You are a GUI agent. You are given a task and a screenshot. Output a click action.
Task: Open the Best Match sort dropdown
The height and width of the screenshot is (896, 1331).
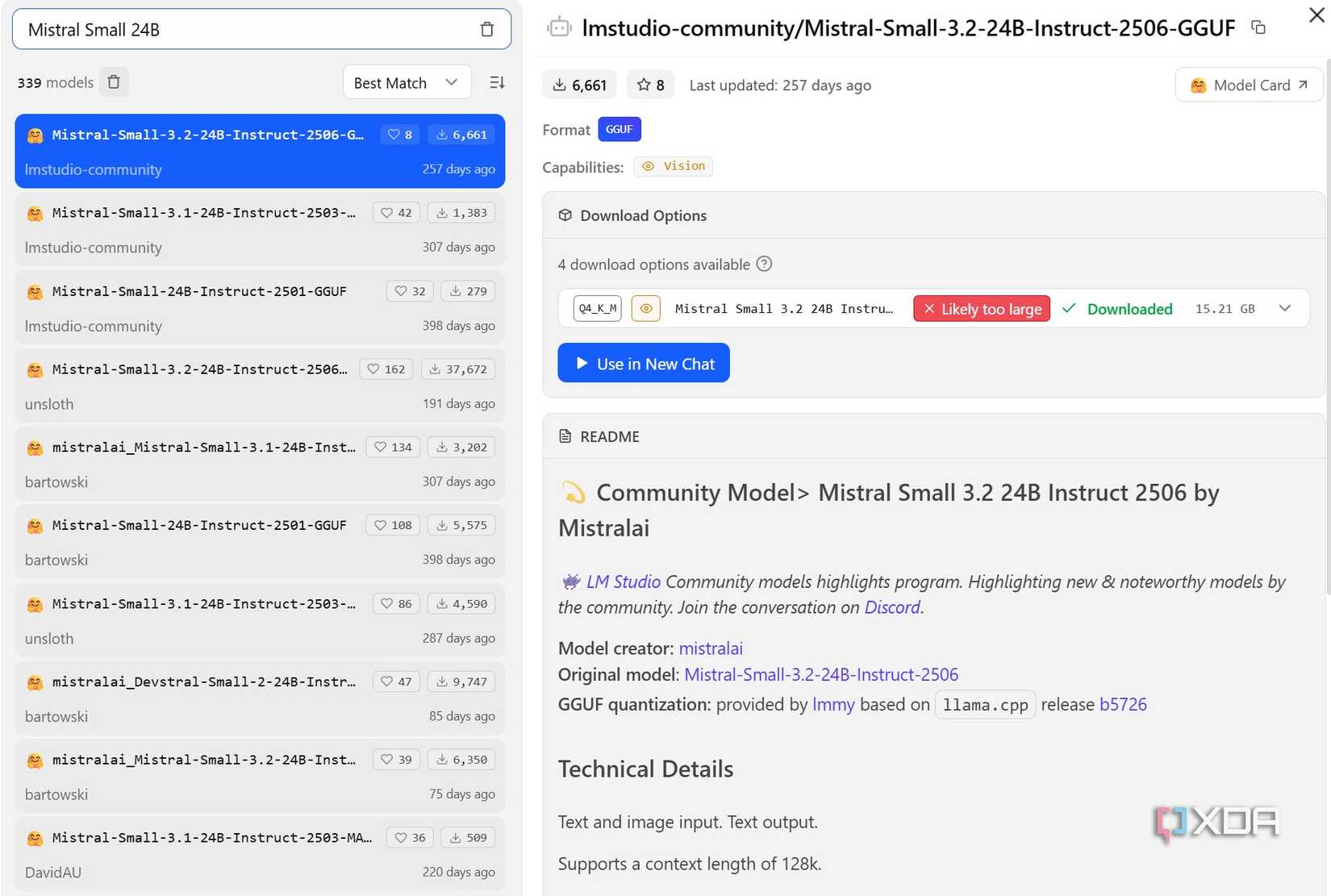pyautogui.click(x=407, y=82)
